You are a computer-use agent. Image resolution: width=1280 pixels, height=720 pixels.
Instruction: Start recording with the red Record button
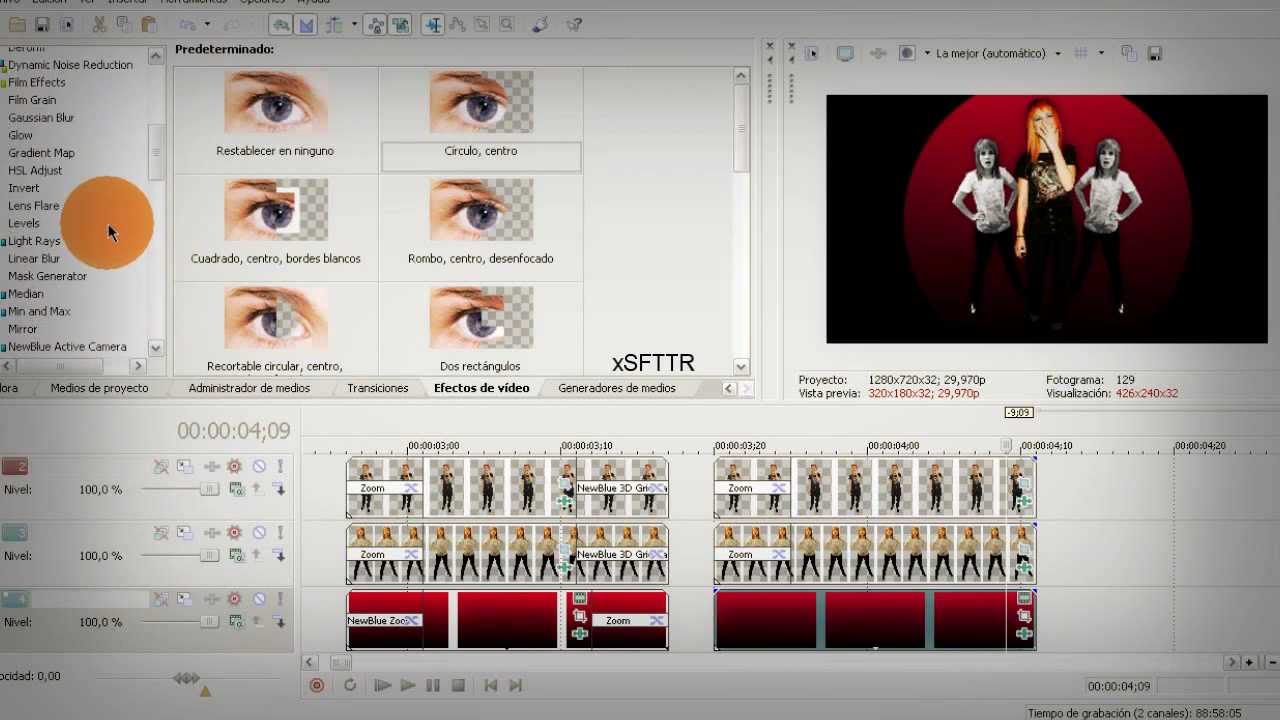317,685
